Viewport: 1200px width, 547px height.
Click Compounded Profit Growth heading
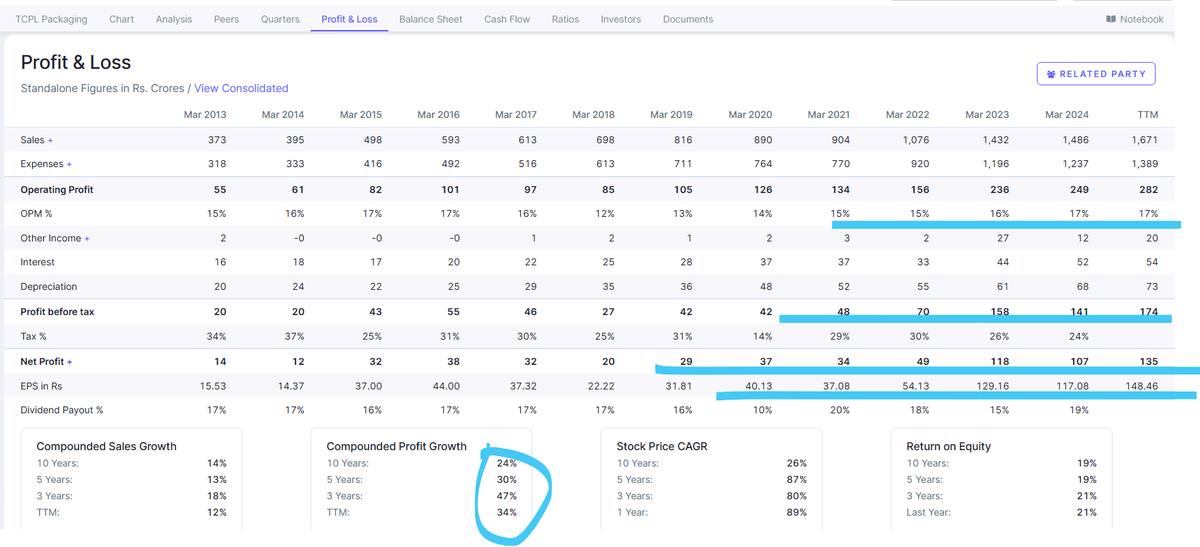pyautogui.click(x=397, y=446)
